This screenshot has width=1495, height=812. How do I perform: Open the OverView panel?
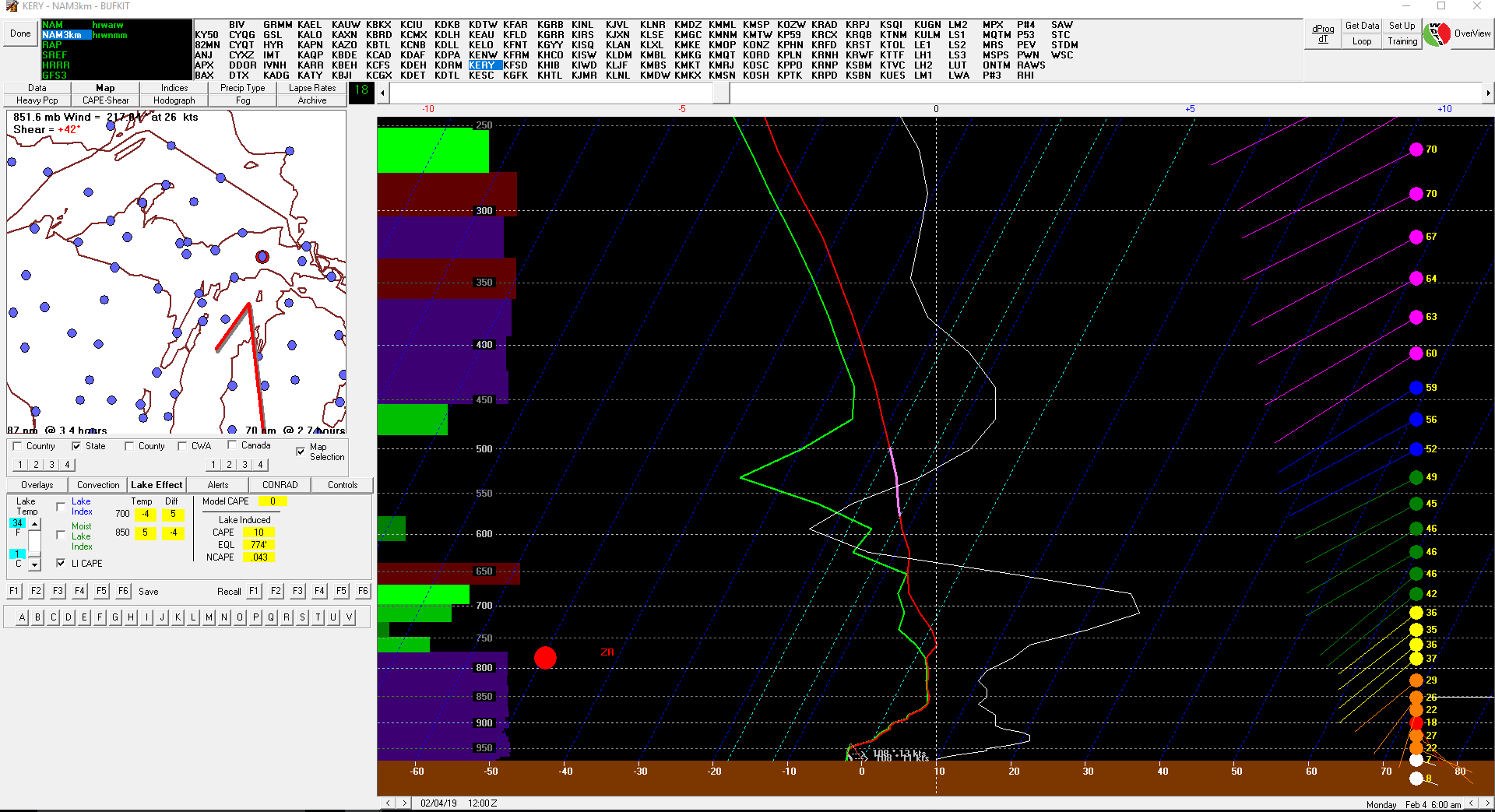click(x=1472, y=33)
